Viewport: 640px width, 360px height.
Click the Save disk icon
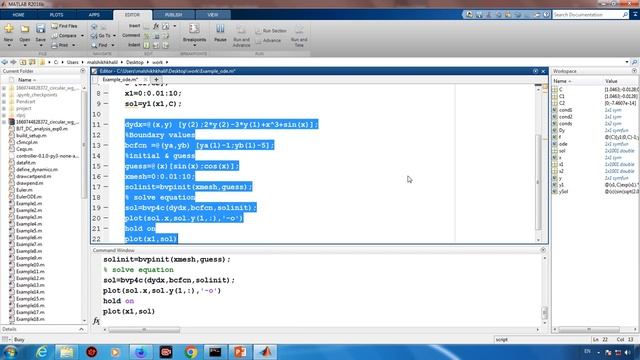(x=40, y=29)
